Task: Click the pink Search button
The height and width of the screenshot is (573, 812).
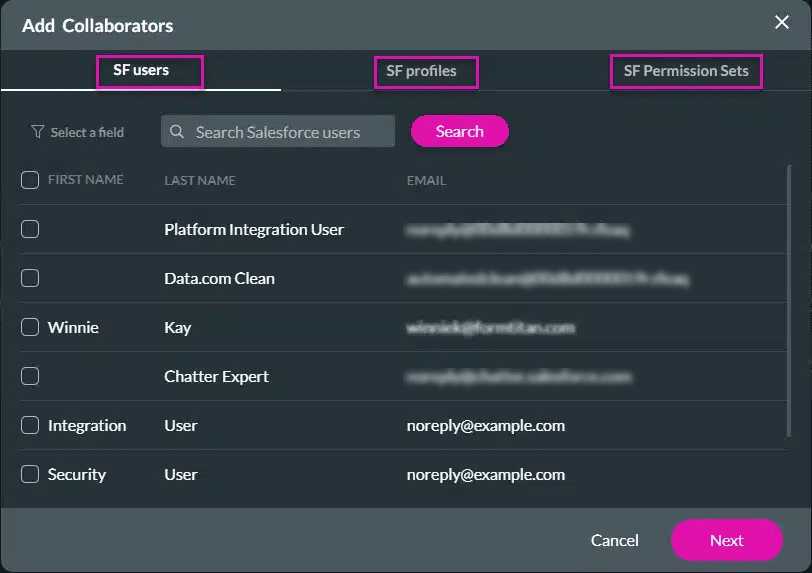Action: pos(459,131)
